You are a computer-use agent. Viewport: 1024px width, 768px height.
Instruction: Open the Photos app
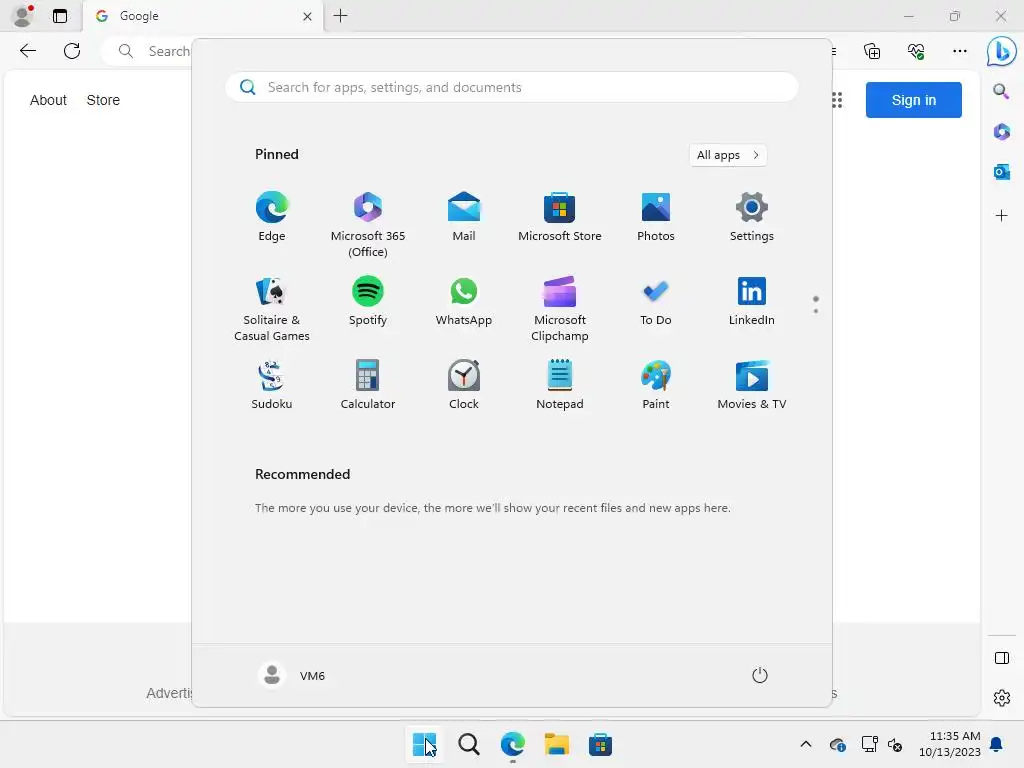(x=656, y=217)
